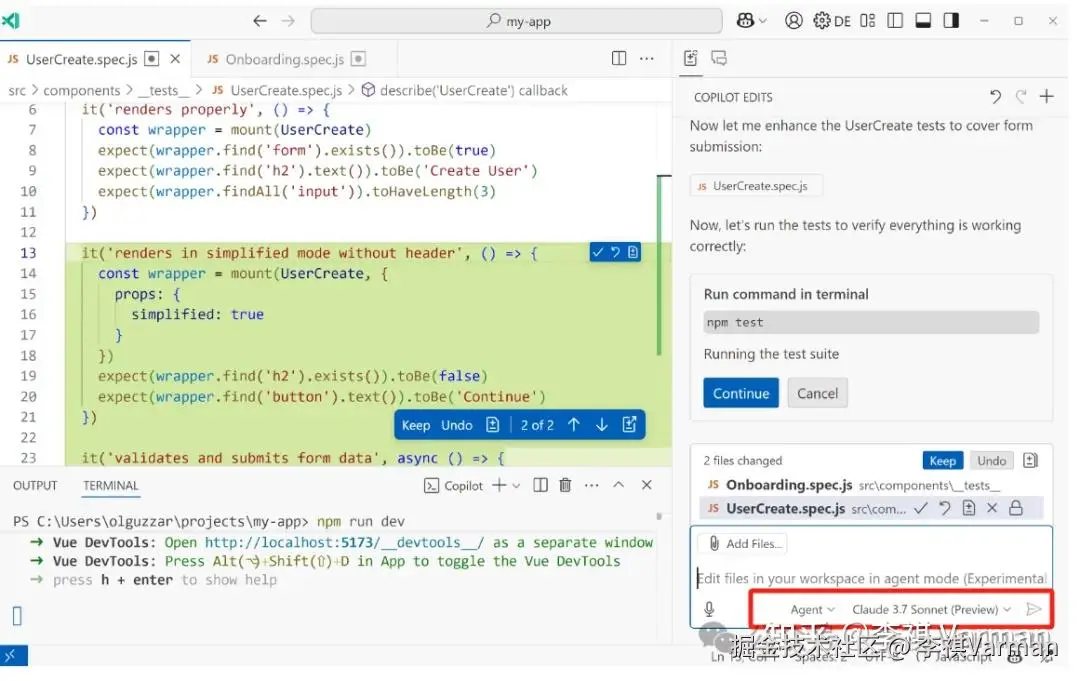The image size is (1080, 681).
Task: Select the TERMINAL panel tab
Action: [111, 485]
